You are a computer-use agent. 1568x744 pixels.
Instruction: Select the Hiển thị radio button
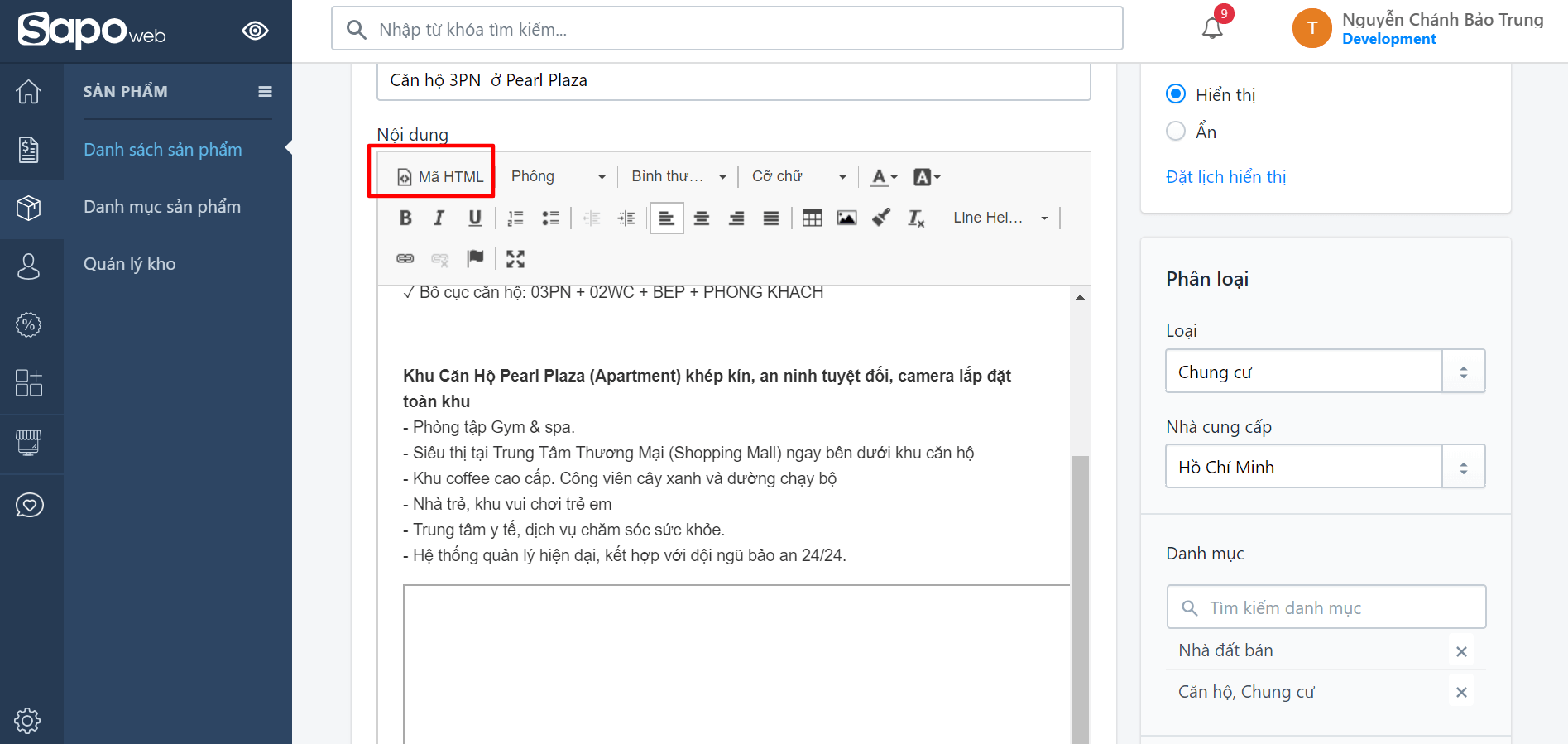[x=1176, y=94]
